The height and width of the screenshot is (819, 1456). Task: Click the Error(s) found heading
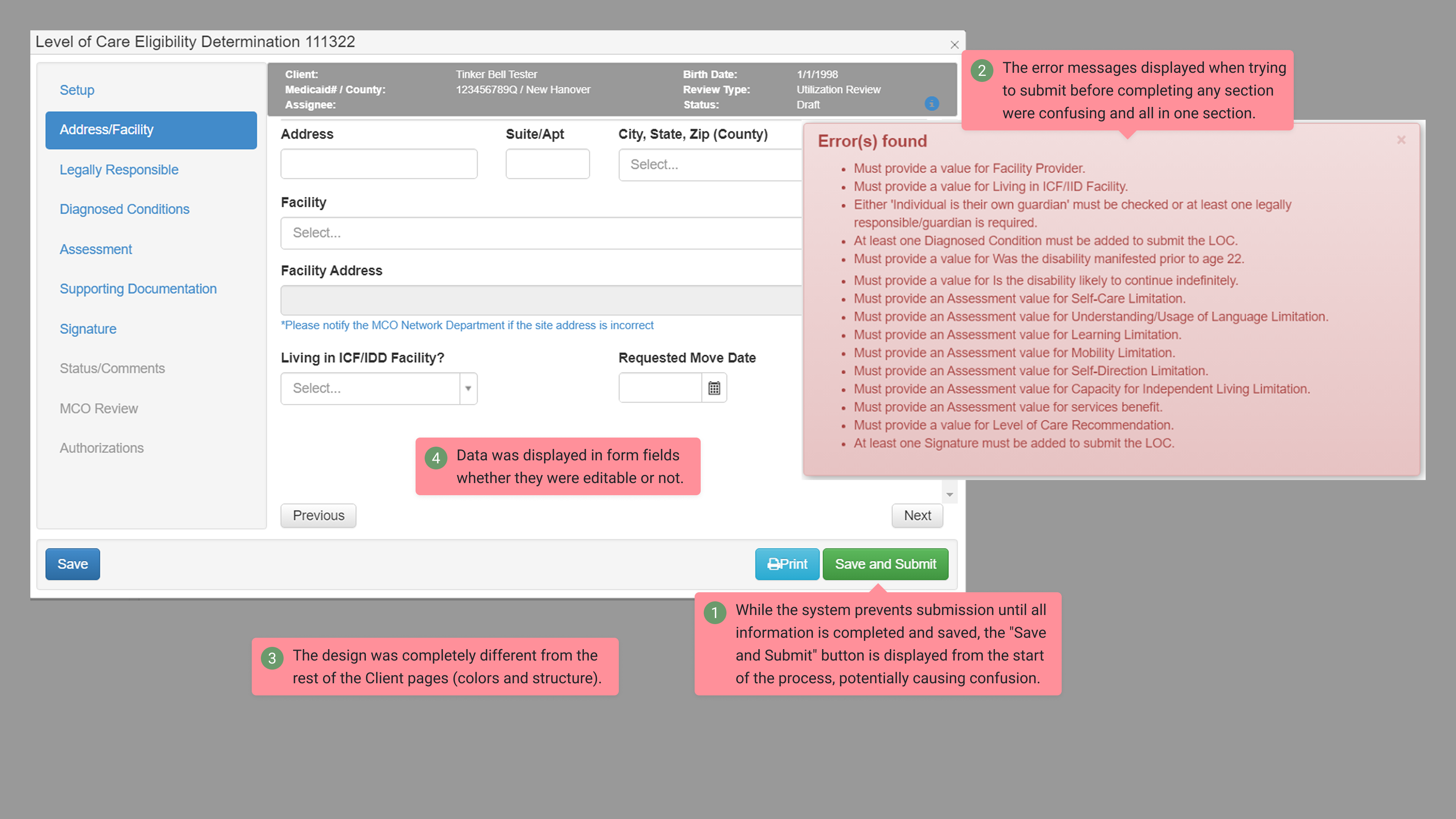tap(872, 141)
